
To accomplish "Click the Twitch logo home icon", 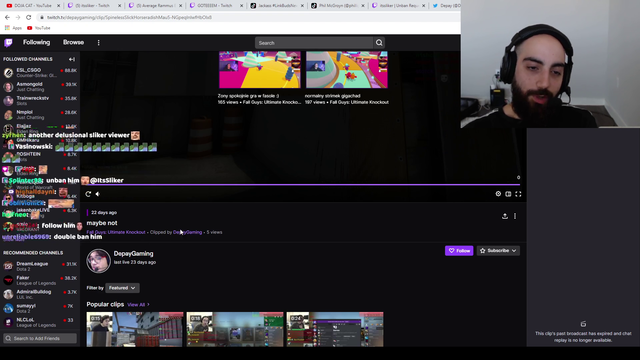I will 8,42.
